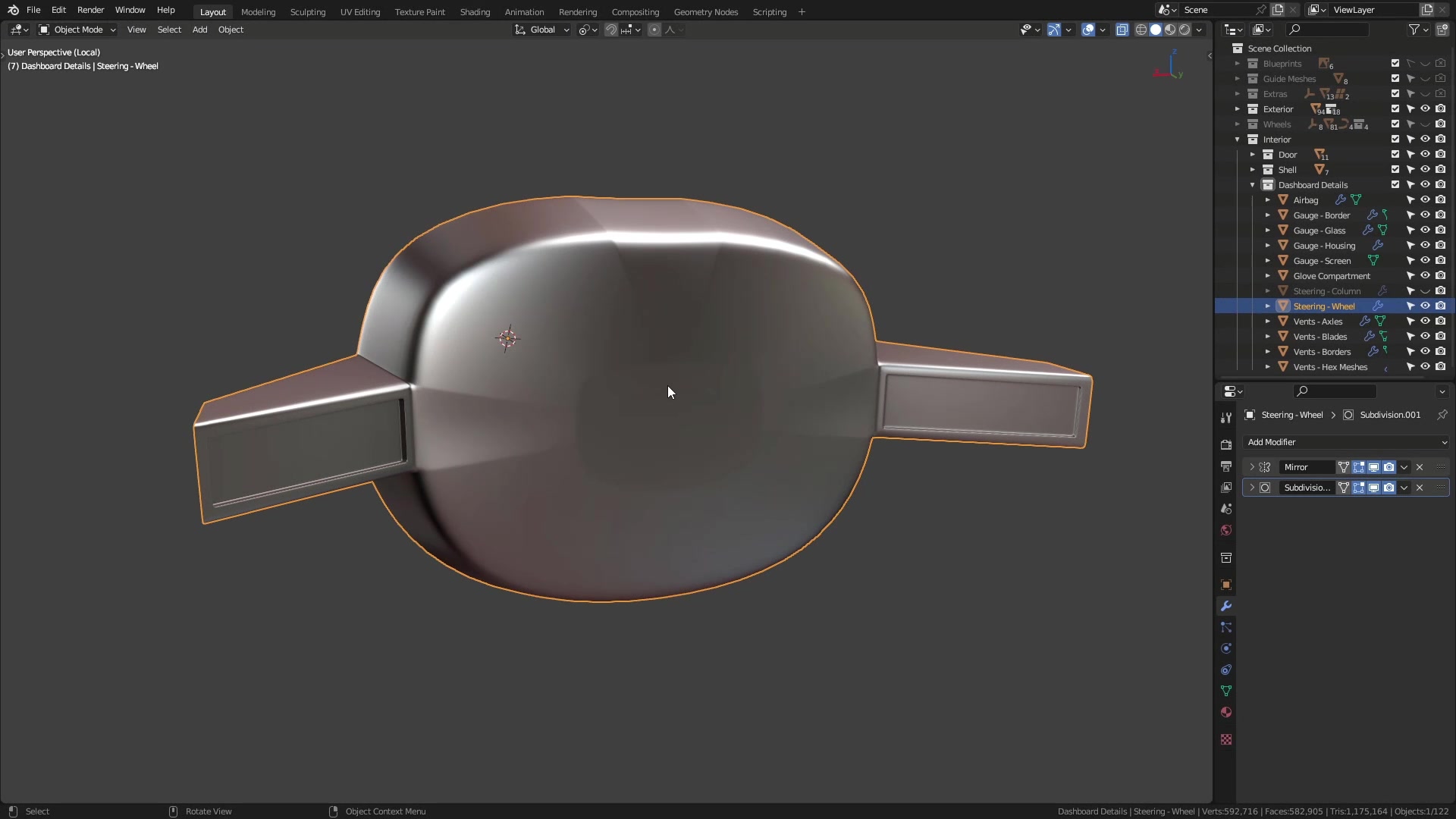Toggle X-Ray view in viewport header
Screen dimensions: 1456x819
click(1122, 30)
